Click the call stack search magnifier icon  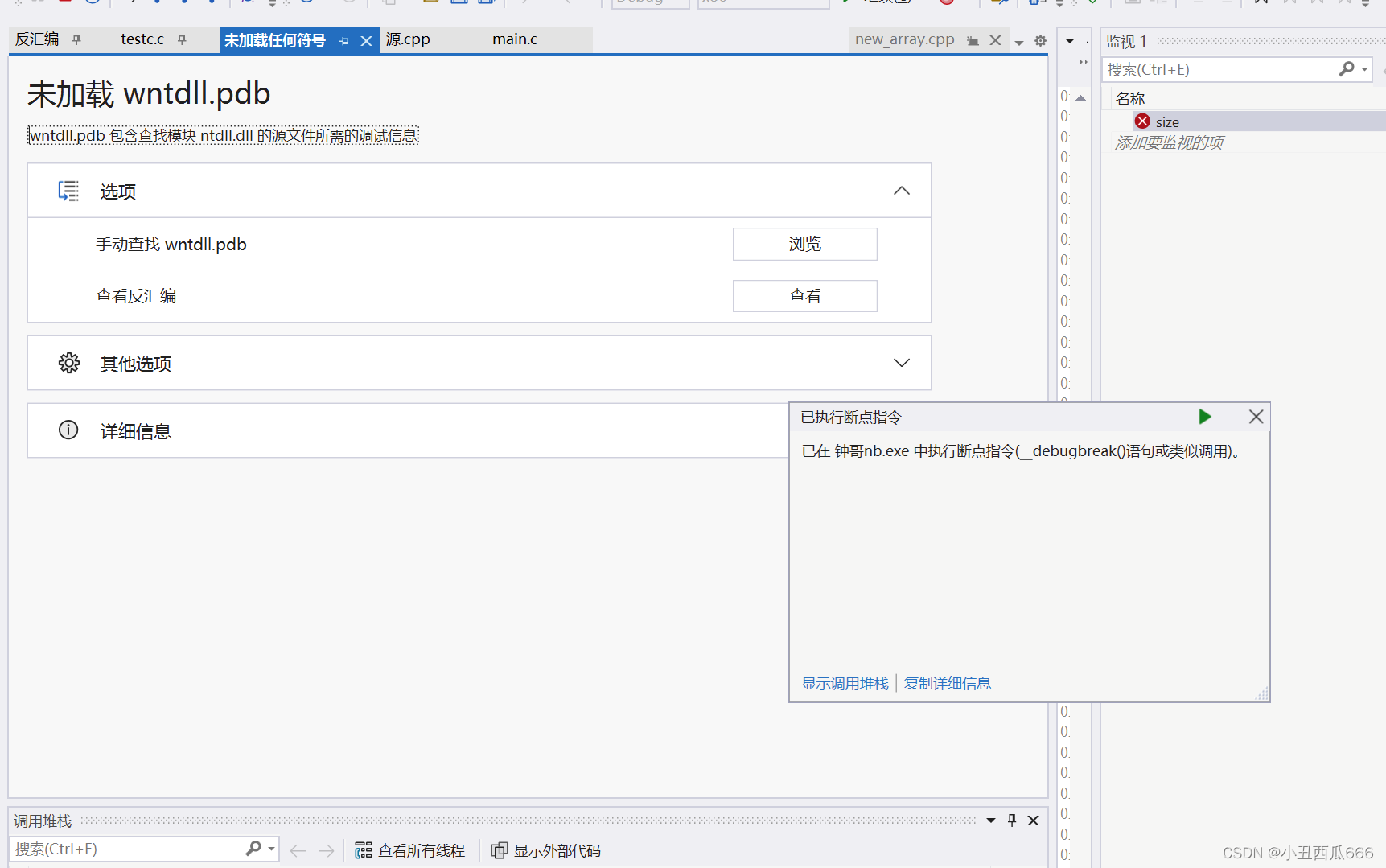(253, 848)
